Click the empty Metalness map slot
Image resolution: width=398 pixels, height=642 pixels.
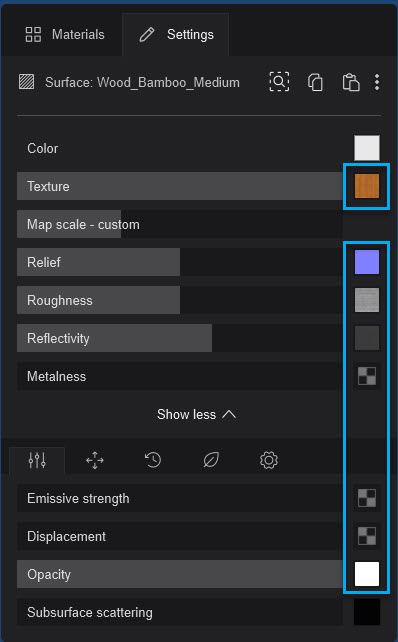367,376
